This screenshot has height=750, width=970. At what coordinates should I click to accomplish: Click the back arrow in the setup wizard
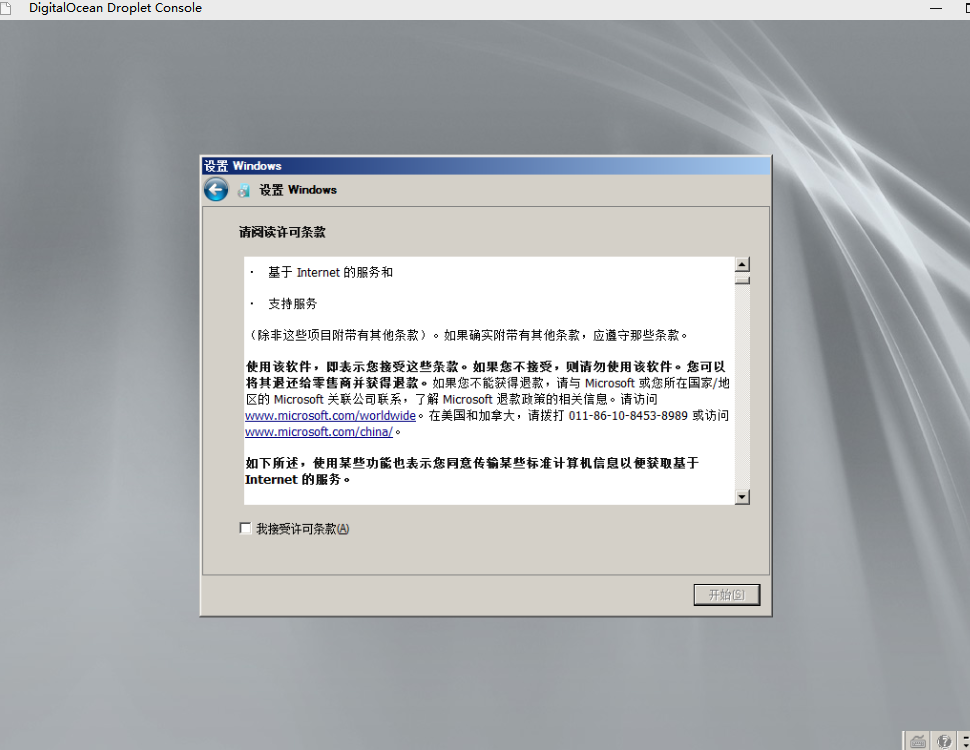click(x=216, y=189)
